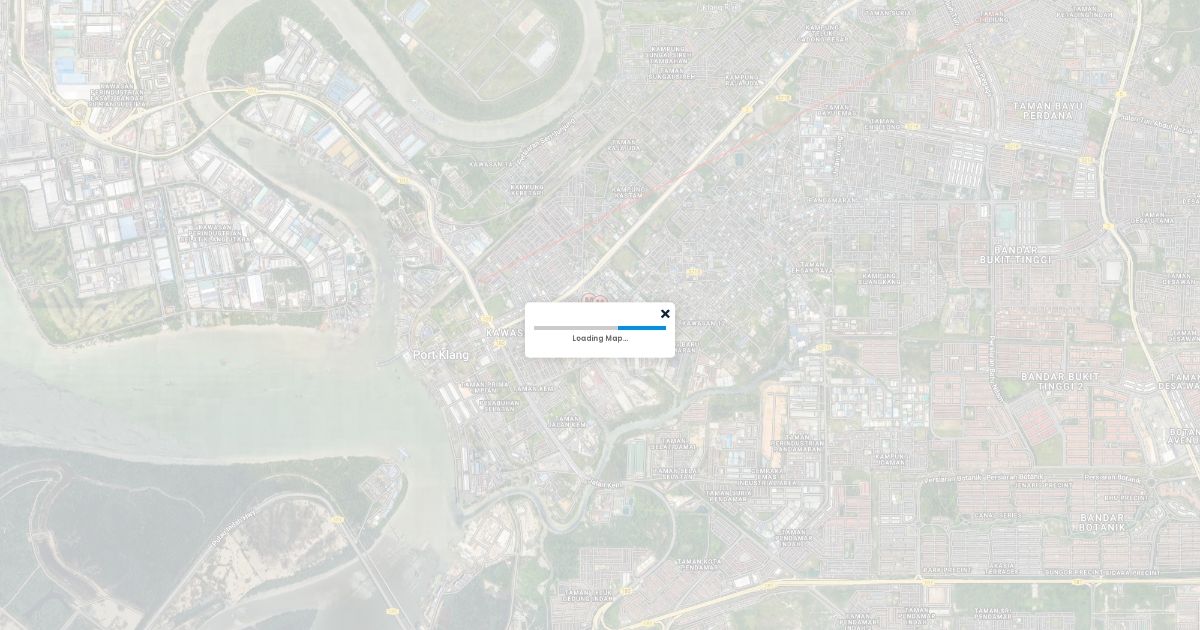Click the "Loading Map..." status text
Screen dimensions: 1200x630
[600, 338]
